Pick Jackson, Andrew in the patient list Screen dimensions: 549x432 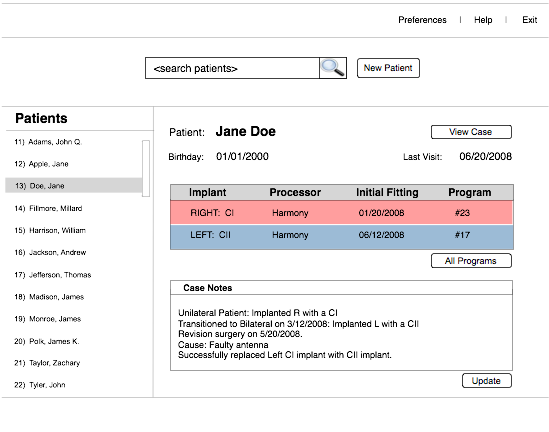click(x=50, y=252)
